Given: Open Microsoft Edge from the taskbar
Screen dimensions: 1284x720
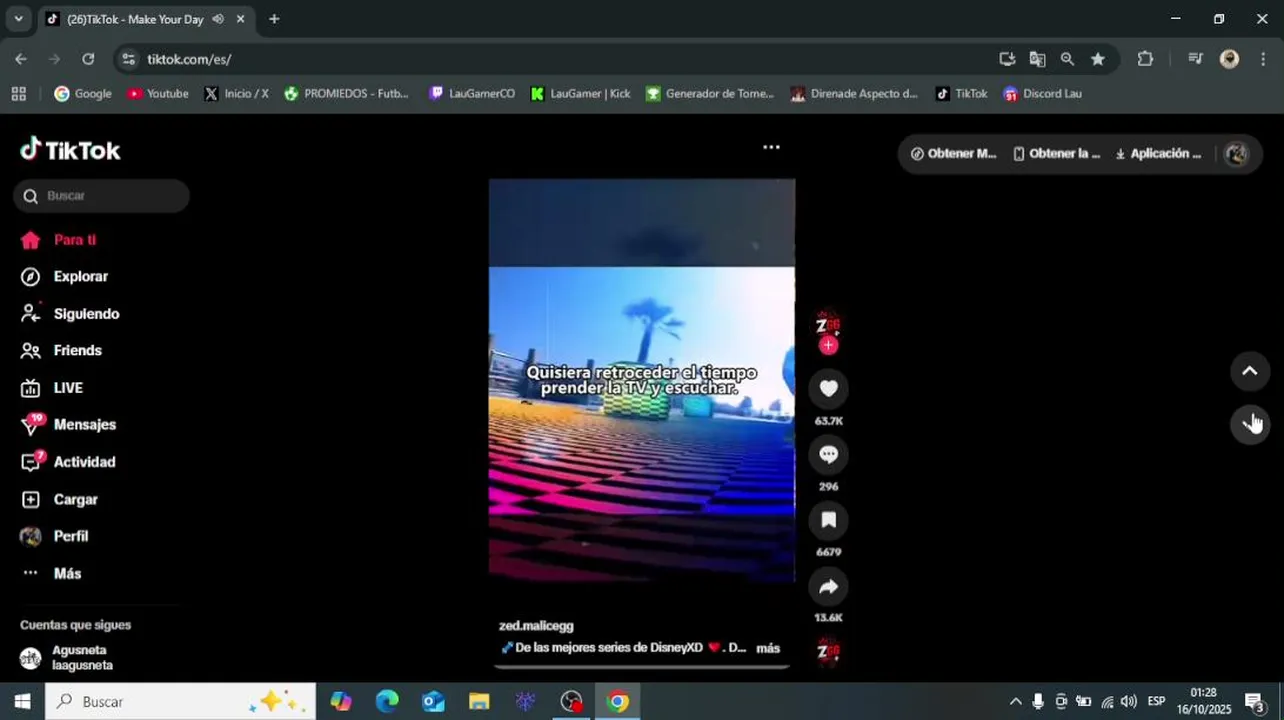Looking at the screenshot, I should (387, 701).
